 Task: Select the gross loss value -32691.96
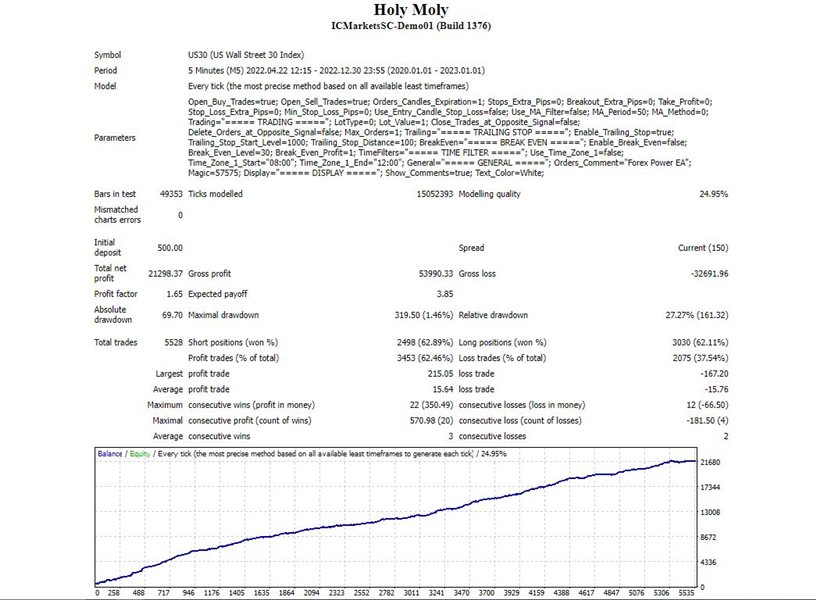point(710,273)
